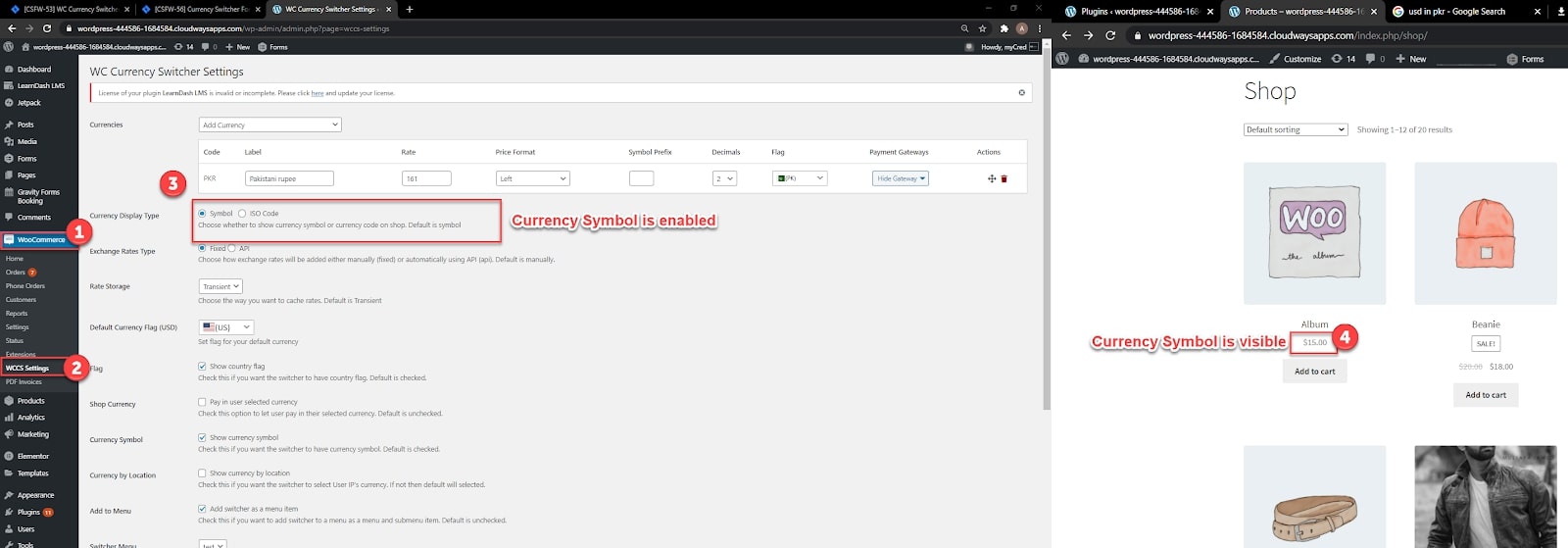This screenshot has height=548, width=1568.
Task: Reload the shop page in right browser
Action: click(1110, 35)
